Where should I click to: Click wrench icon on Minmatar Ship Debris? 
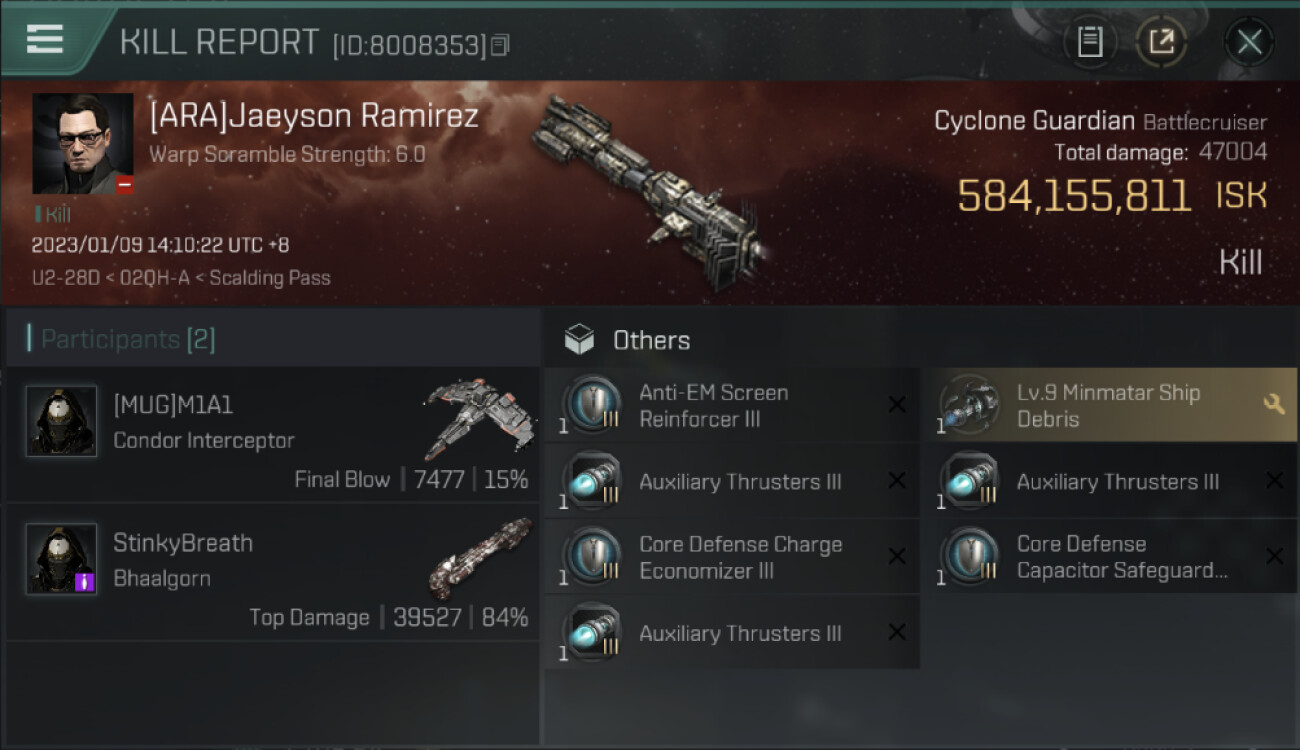coord(1273,404)
